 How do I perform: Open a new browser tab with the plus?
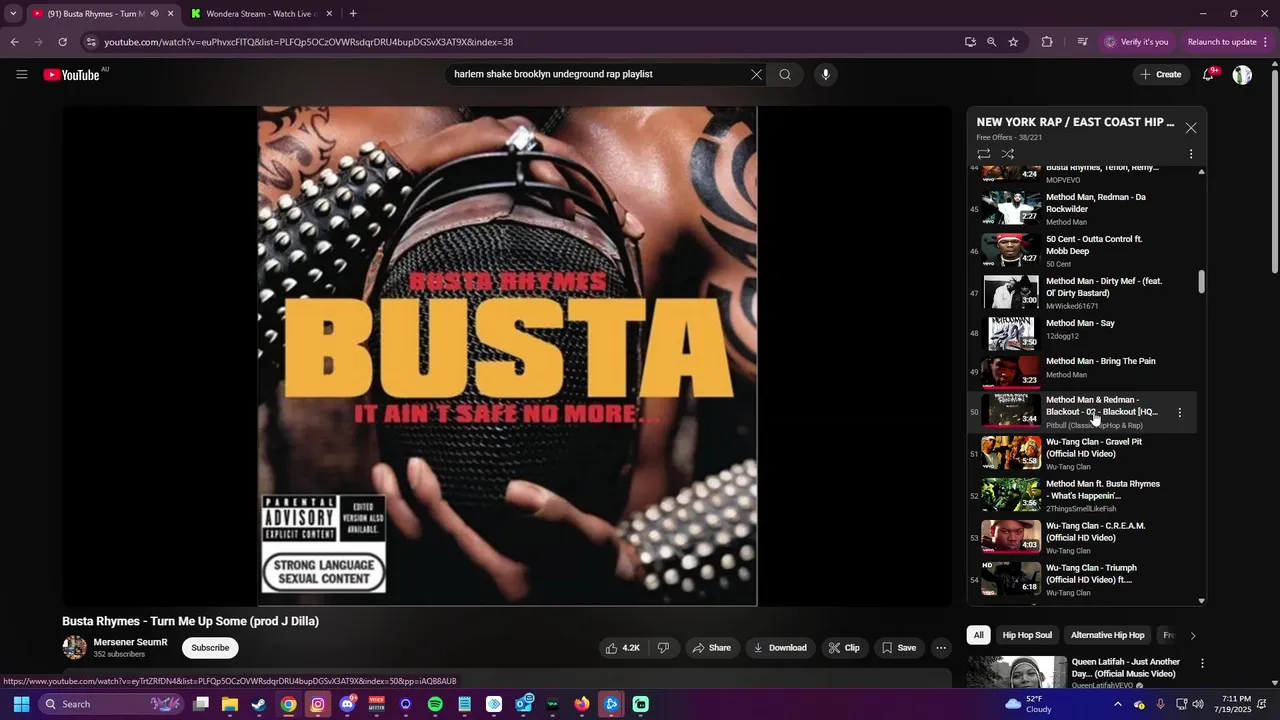pos(353,14)
